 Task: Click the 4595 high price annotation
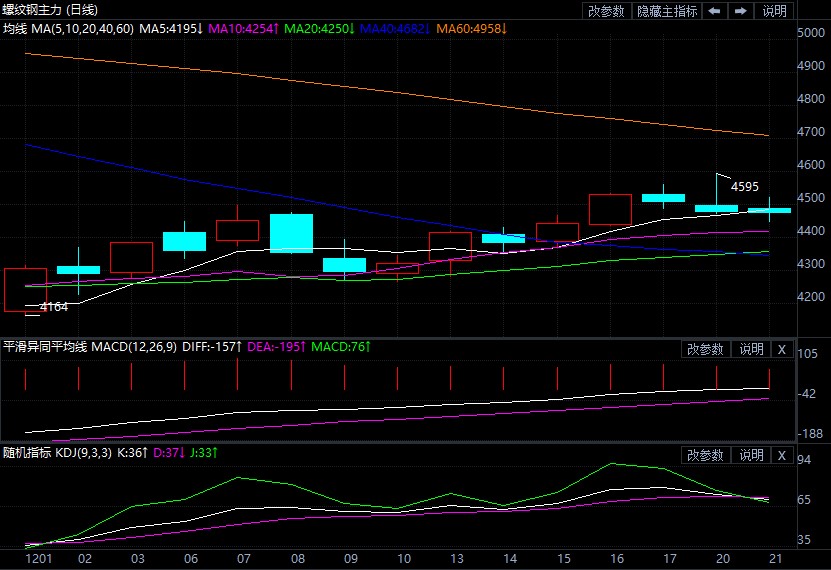point(746,186)
